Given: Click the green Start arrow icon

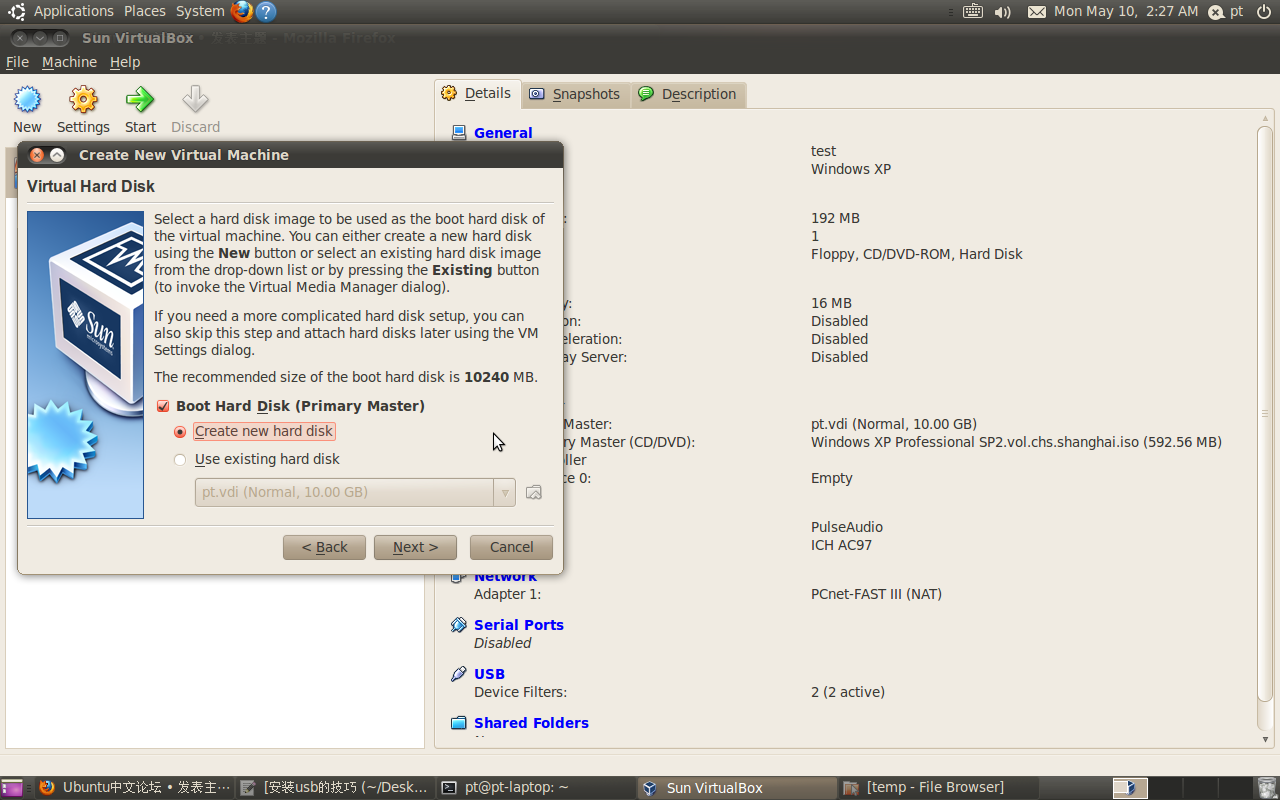Looking at the screenshot, I should pos(140,100).
